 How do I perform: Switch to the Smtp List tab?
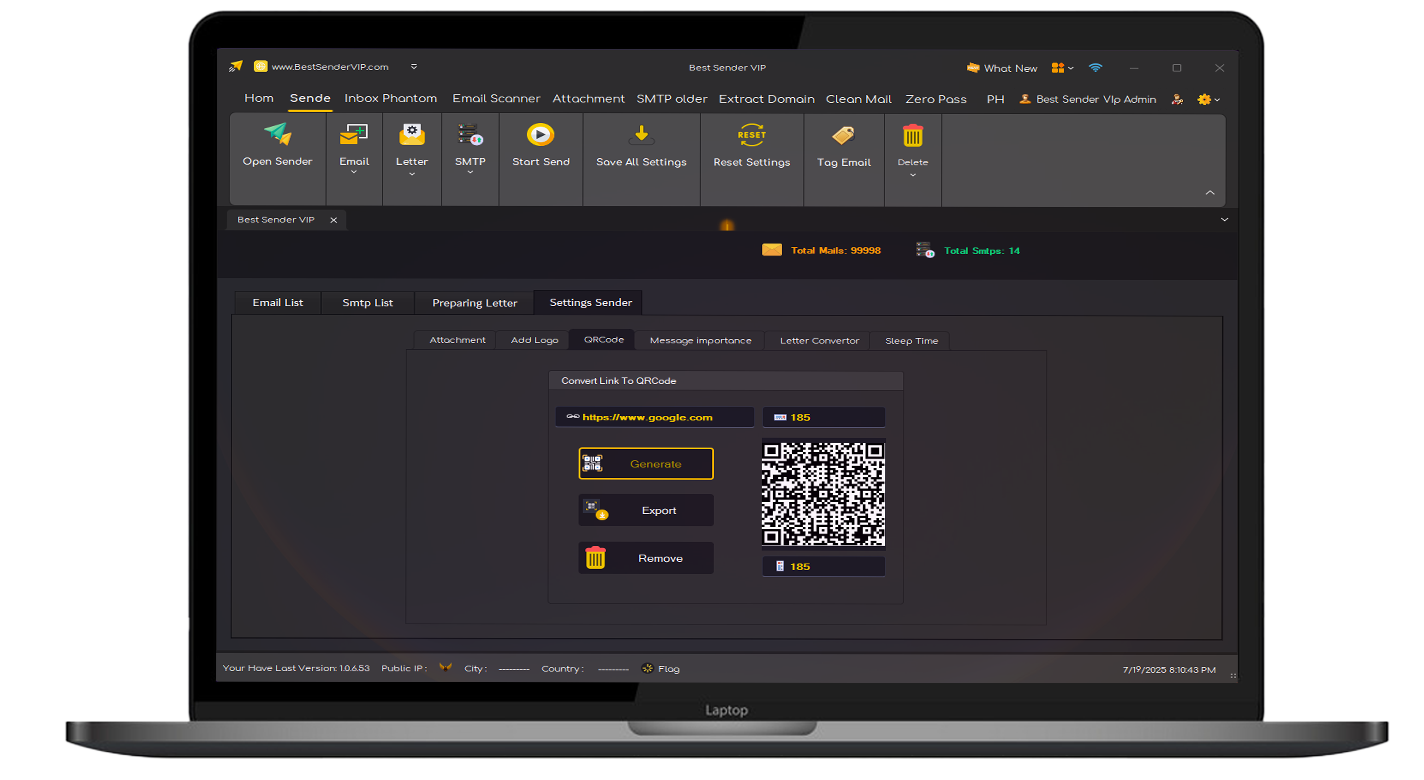click(368, 302)
